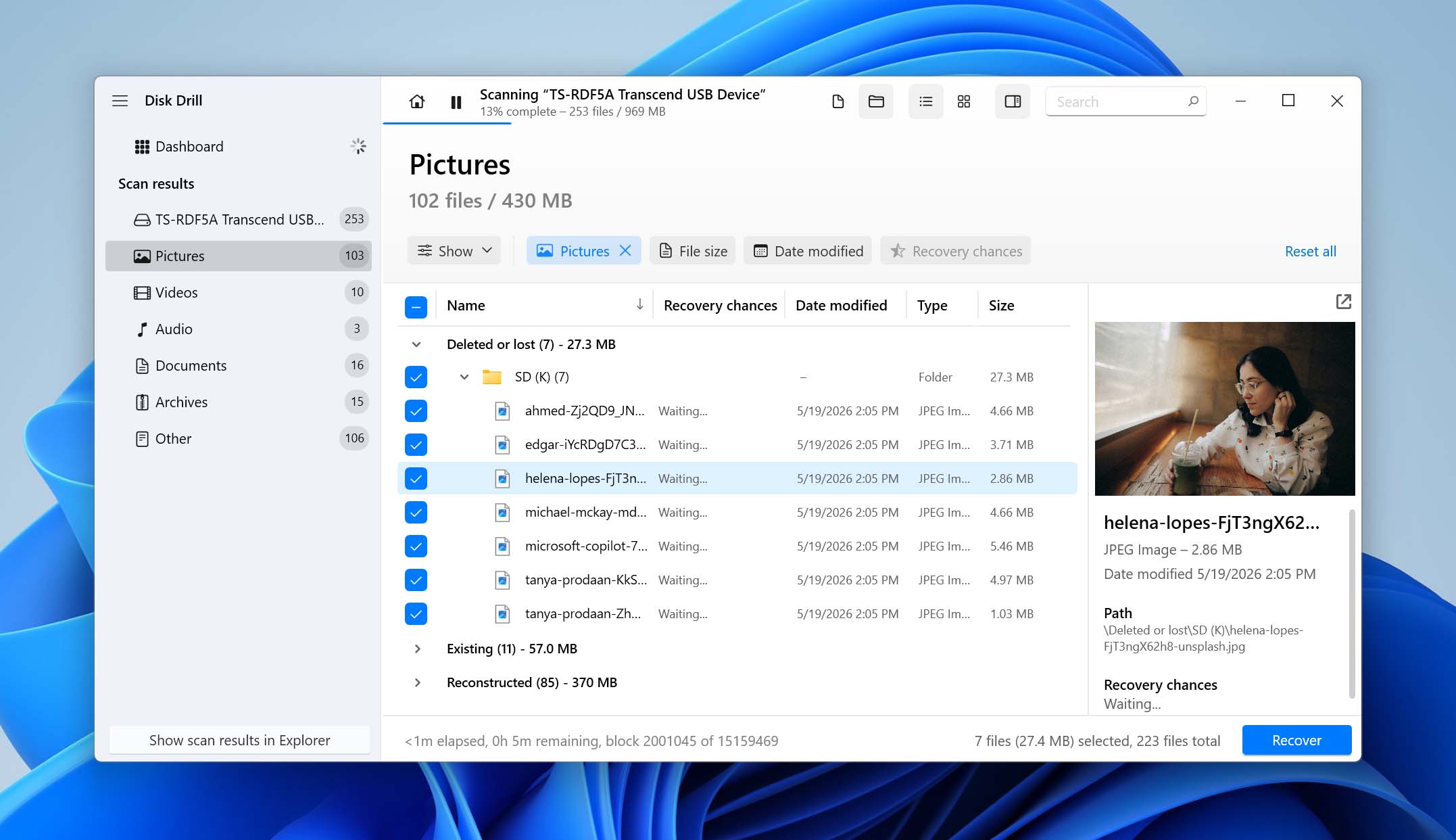Image resolution: width=1456 pixels, height=840 pixels.
Task: Select TS-RDF5A Transcend USB scan result
Action: pos(239,219)
